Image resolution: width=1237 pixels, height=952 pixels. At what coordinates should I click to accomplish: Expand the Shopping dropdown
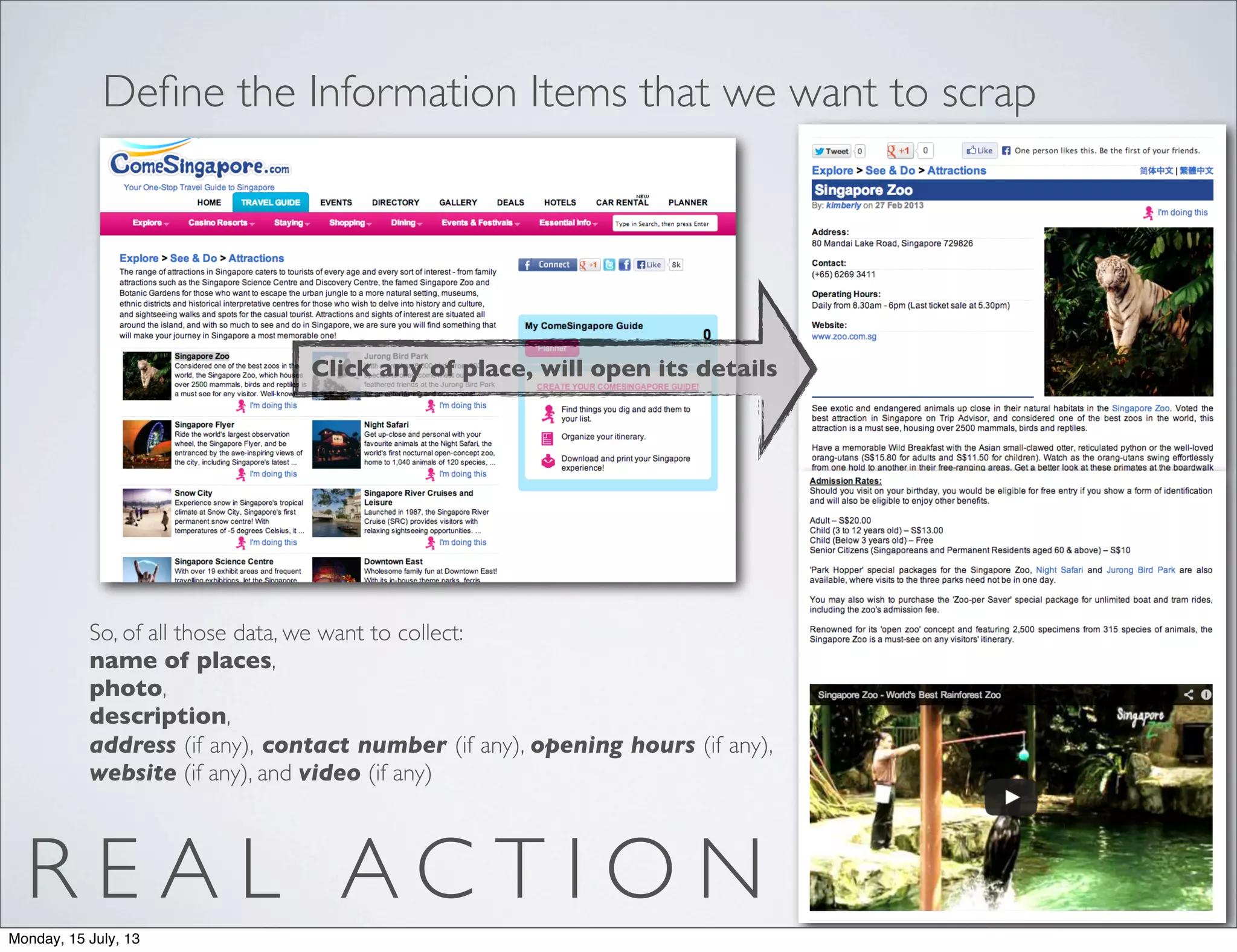coord(350,223)
